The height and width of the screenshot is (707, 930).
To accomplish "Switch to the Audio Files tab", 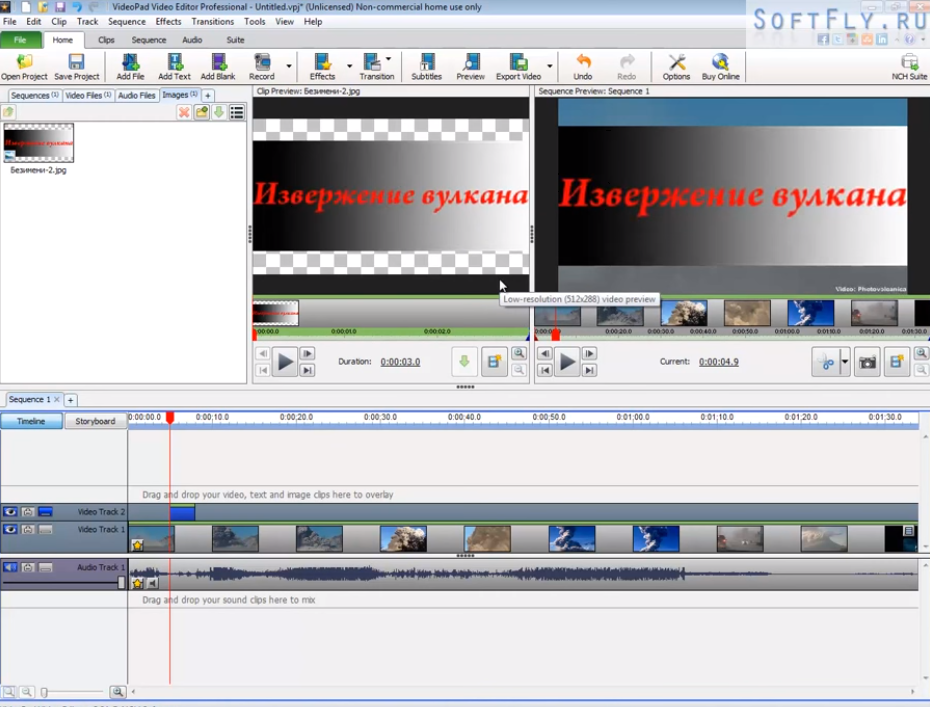I will [x=136, y=95].
